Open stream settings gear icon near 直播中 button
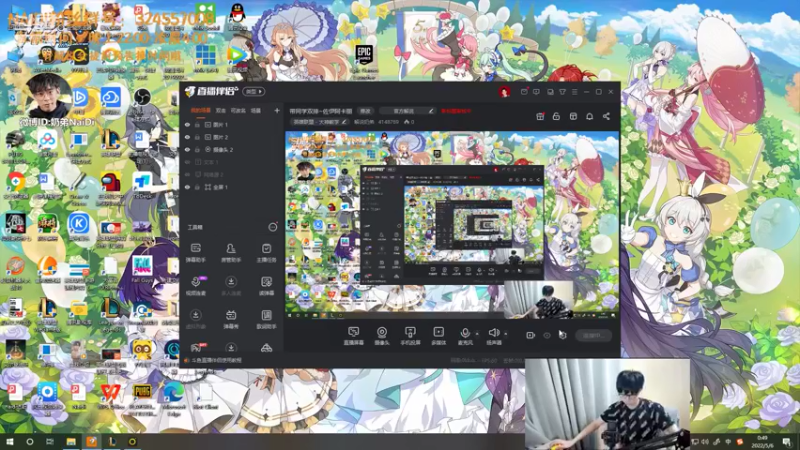Viewport: 800px width, 450px height. (562, 335)
